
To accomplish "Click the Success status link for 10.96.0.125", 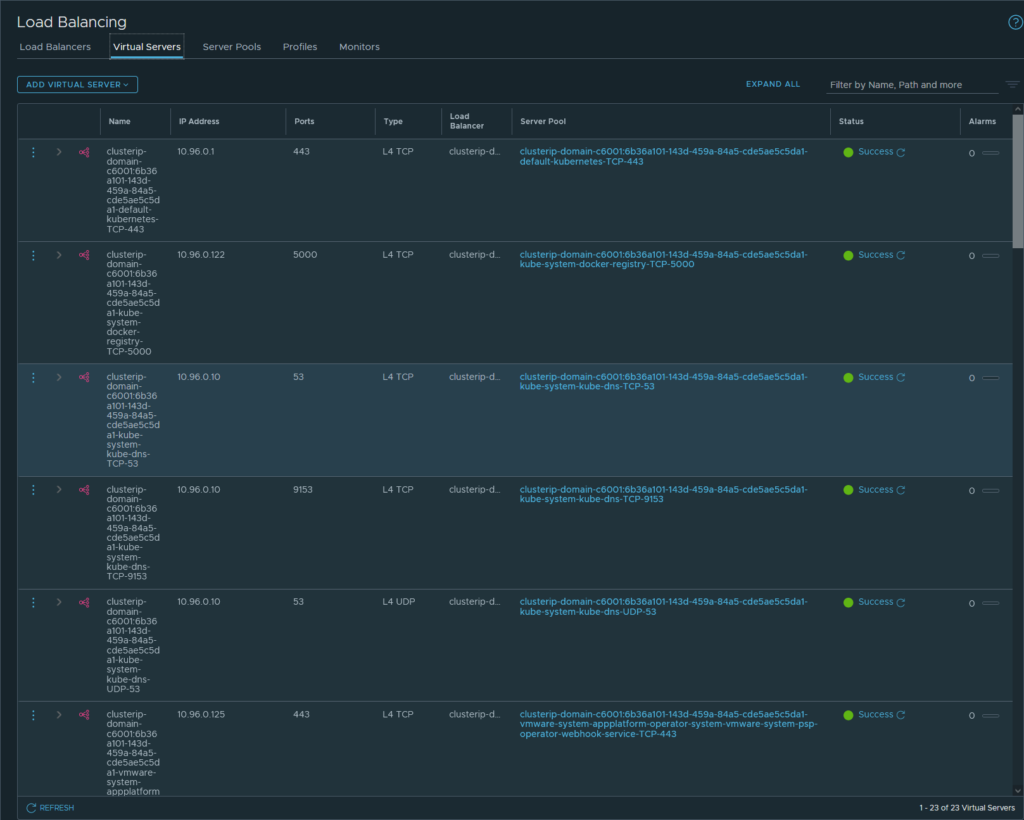I will [x=875, y=714].
